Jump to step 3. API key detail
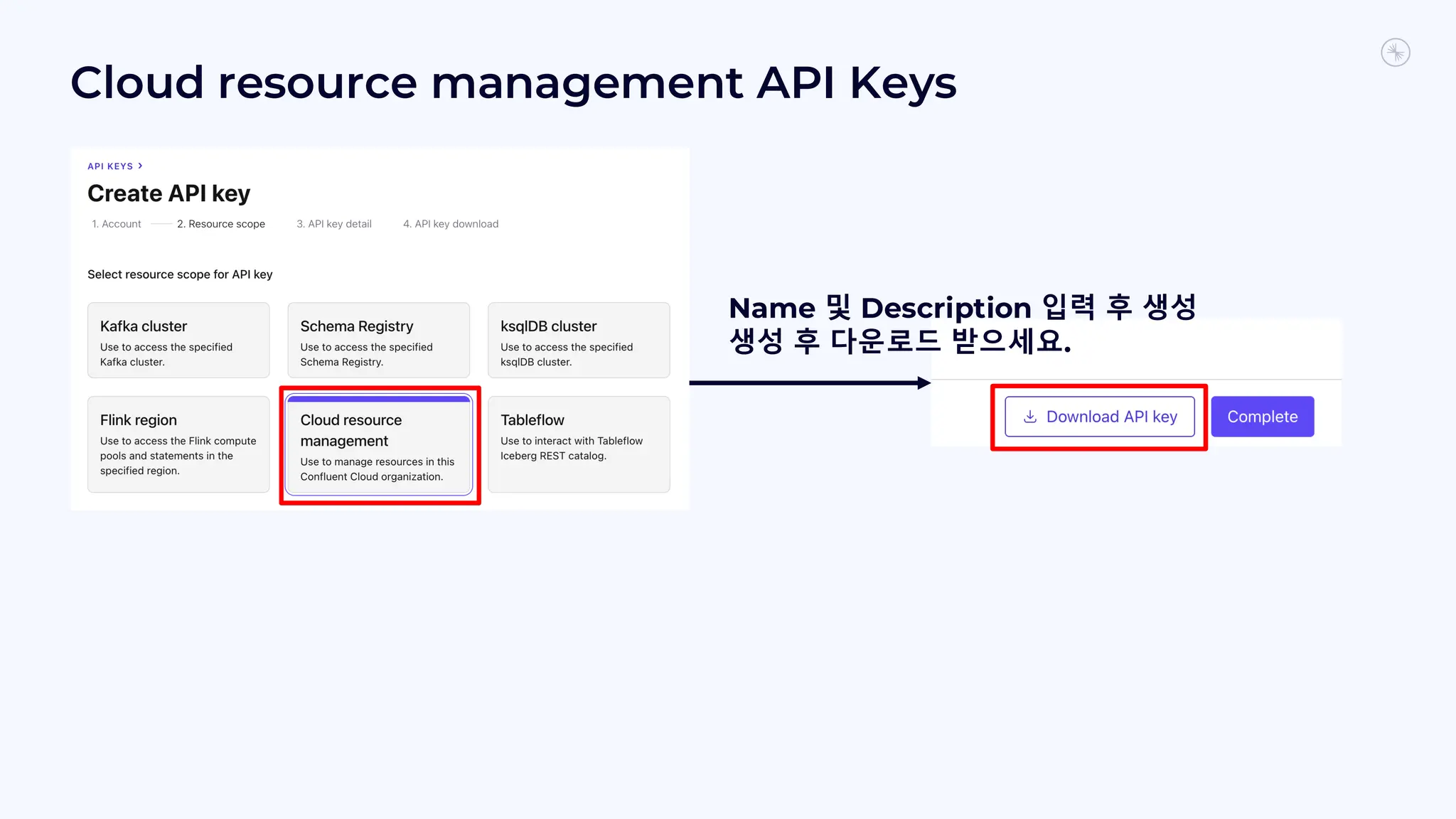Screen dimensions: 1456x819 tap(334, 224)
